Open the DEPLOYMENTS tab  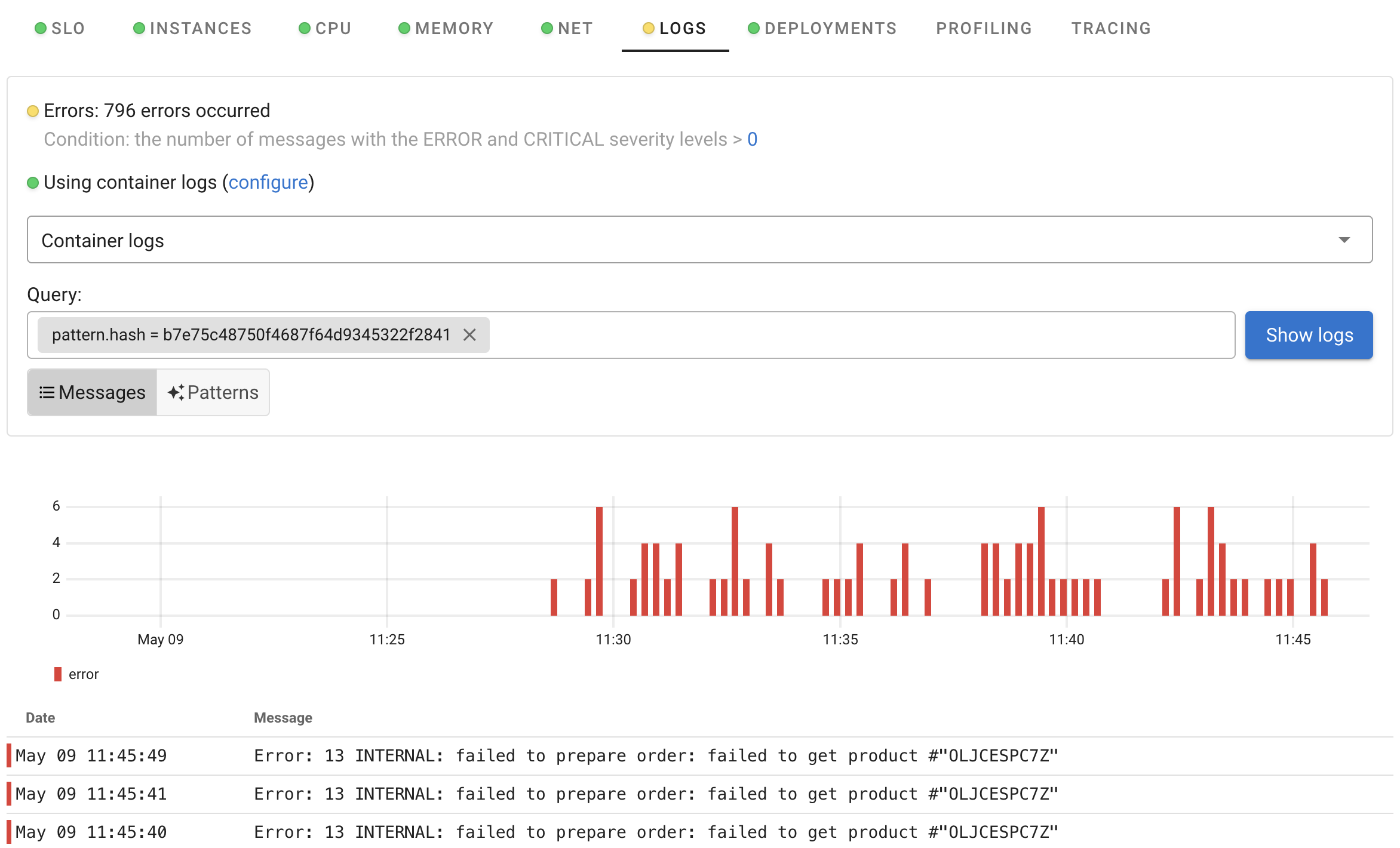click(x=822, y=28)
